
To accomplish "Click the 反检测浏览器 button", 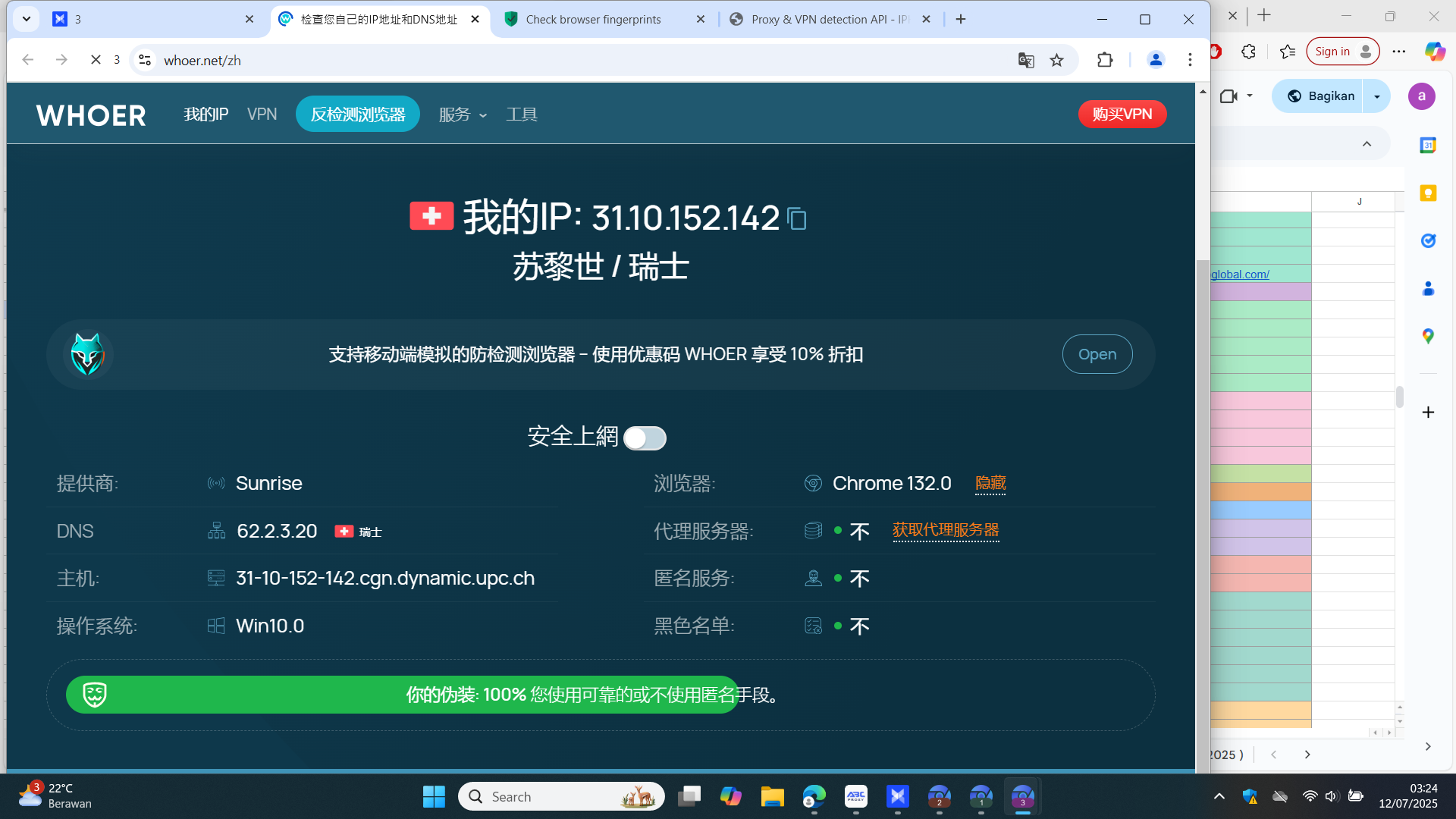I will coord(358,114).
